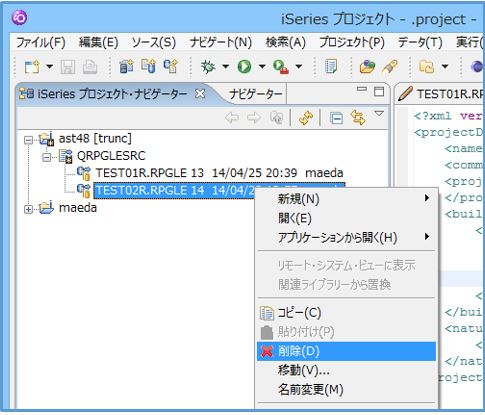Click the Back arrow in navigator toolbar
Viewport: 485px width, 415px height.
click(x=232, y=118)
